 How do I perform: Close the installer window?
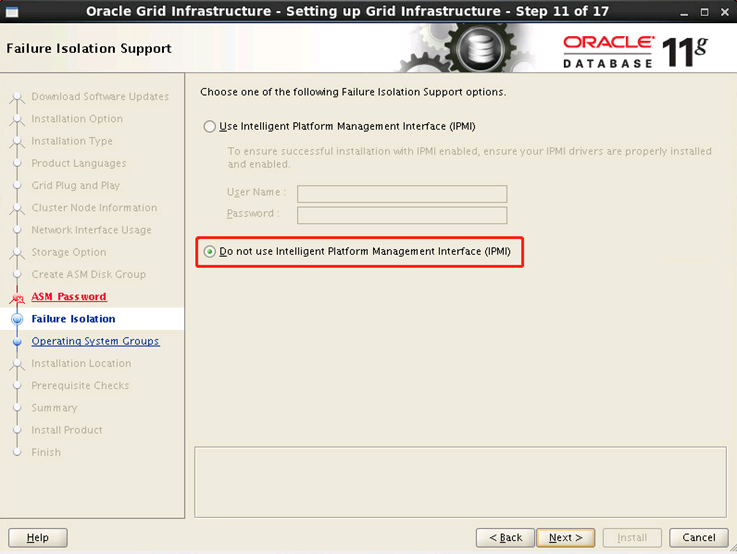coord(724,12)
